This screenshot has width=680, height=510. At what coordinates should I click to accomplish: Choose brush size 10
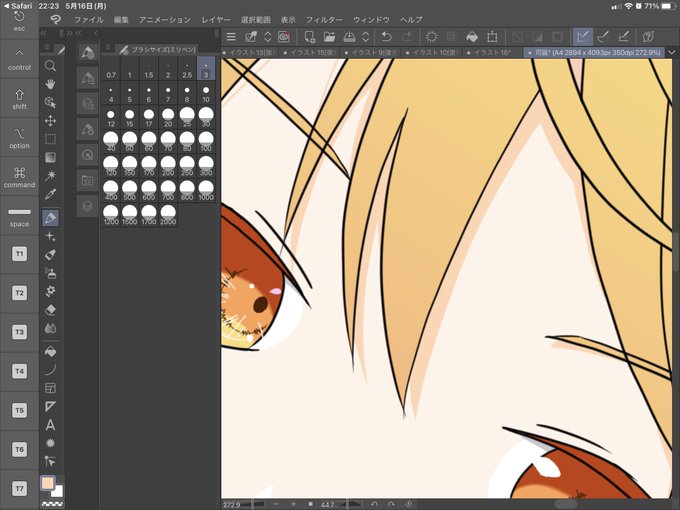206,94
